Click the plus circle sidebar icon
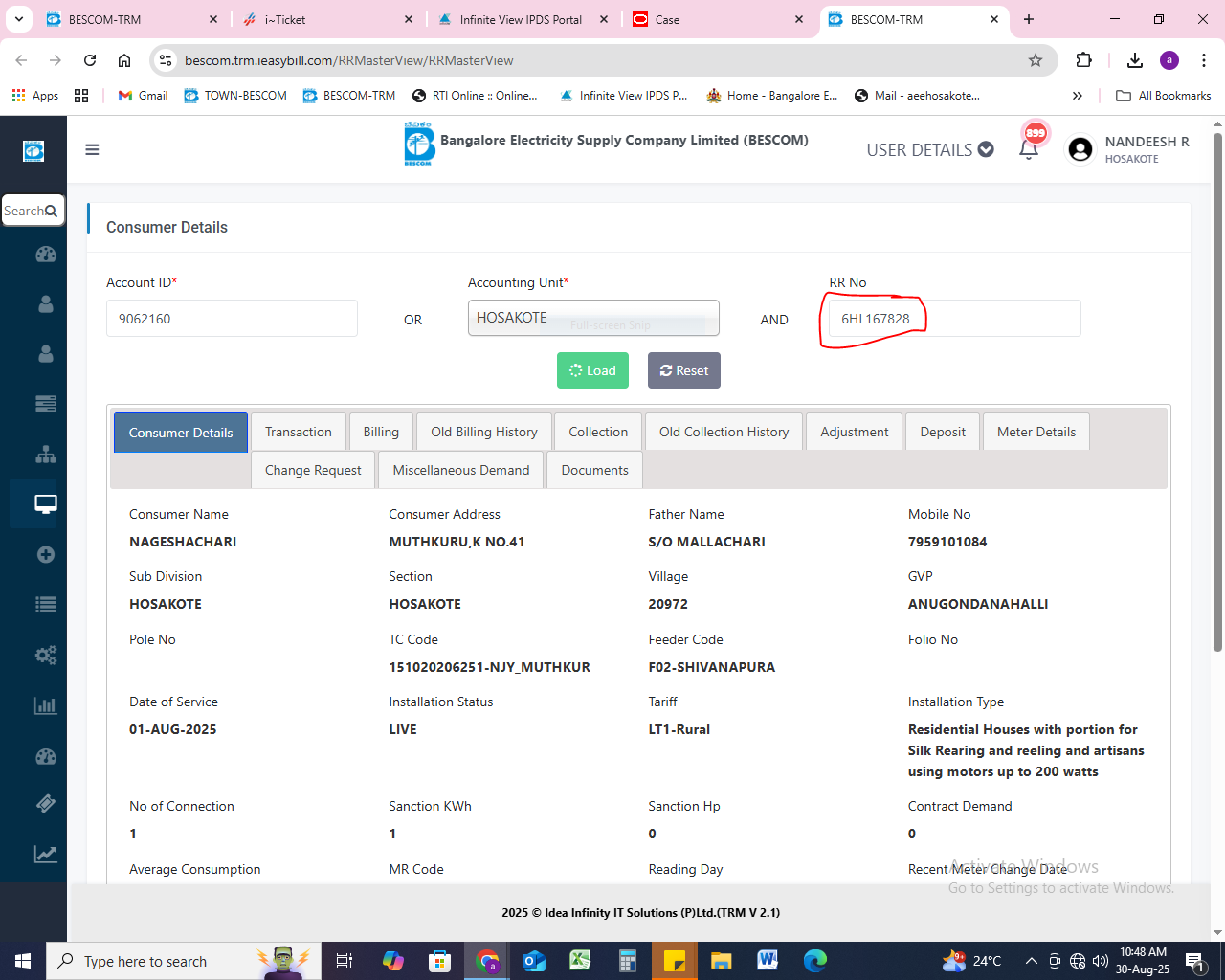This screenshot has width=1225, height=980. click(45, 554)
